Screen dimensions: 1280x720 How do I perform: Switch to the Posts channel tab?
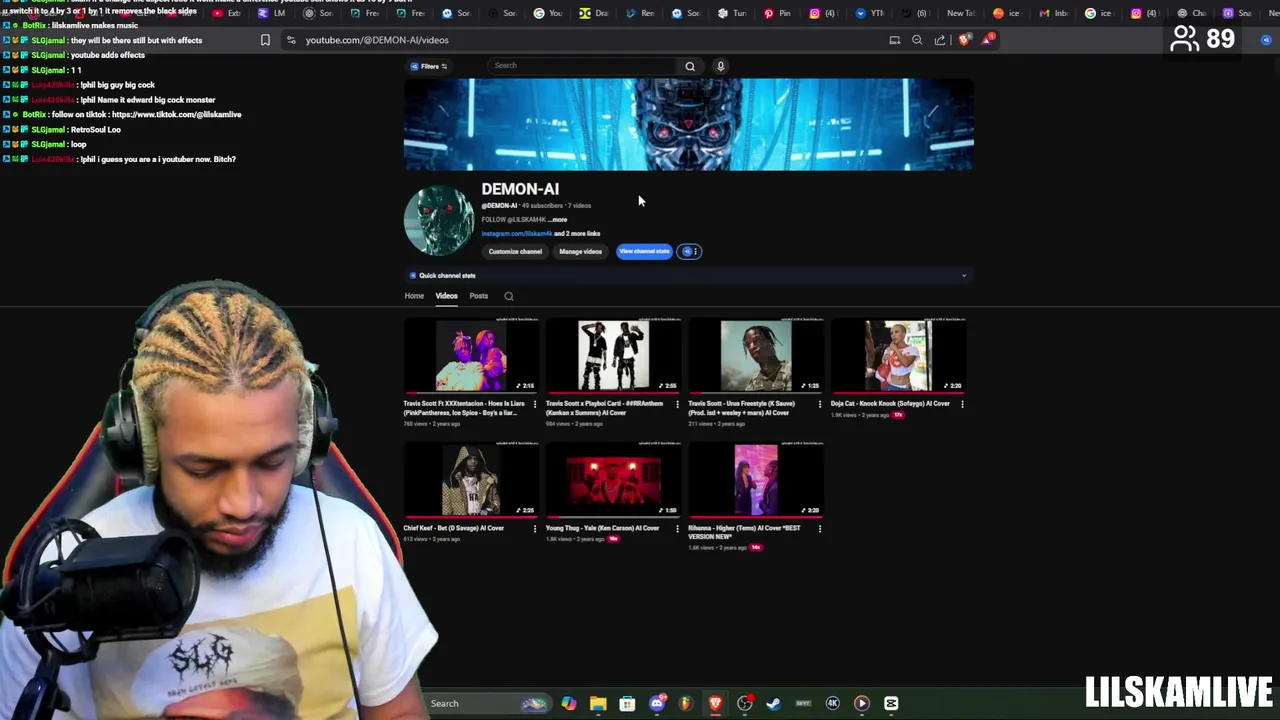[x=478, y=296]
